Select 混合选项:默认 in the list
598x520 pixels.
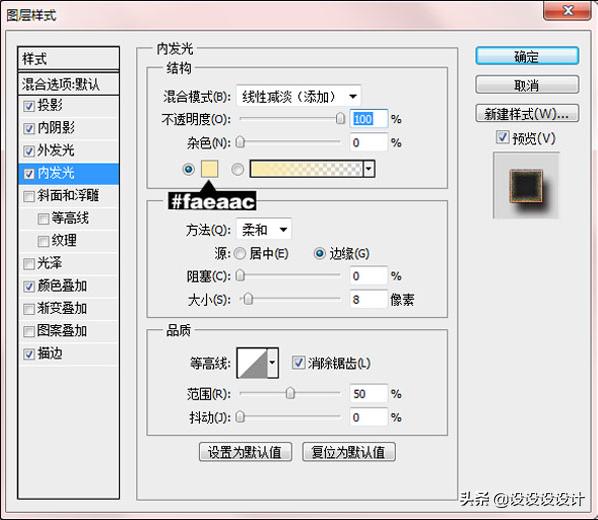(69, 84)
